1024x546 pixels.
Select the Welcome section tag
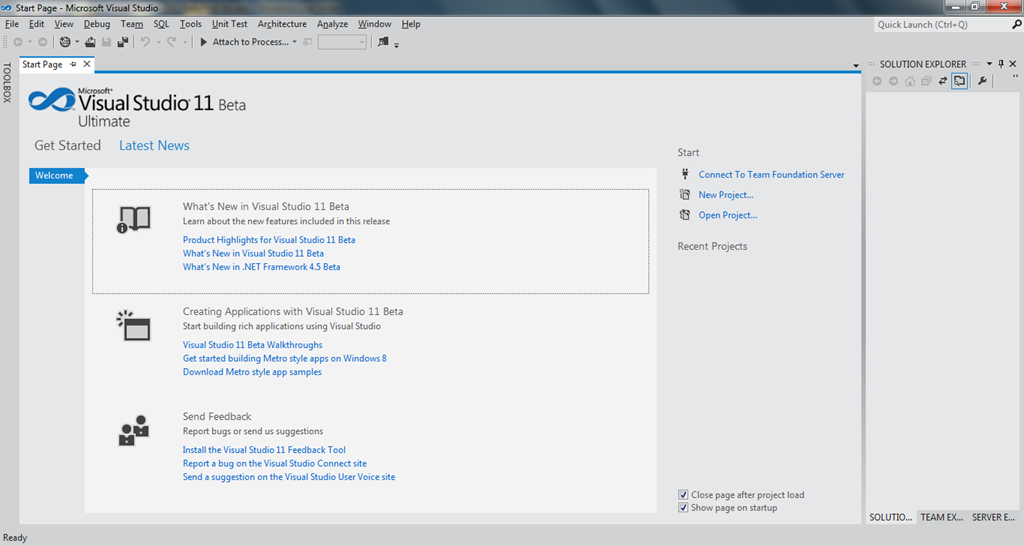(x=58, y=176)
